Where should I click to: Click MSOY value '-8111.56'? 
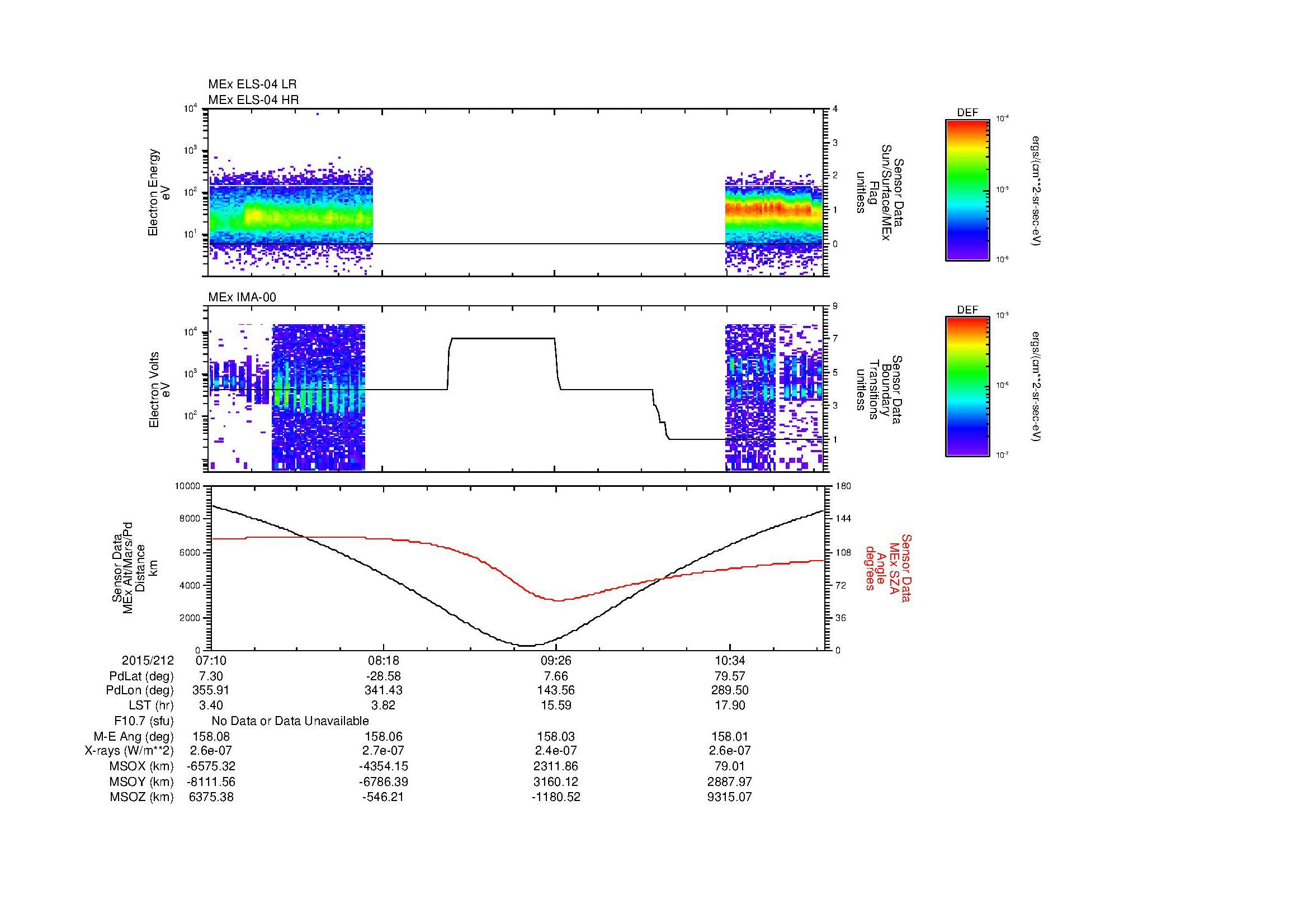click(x=211, y=781)
